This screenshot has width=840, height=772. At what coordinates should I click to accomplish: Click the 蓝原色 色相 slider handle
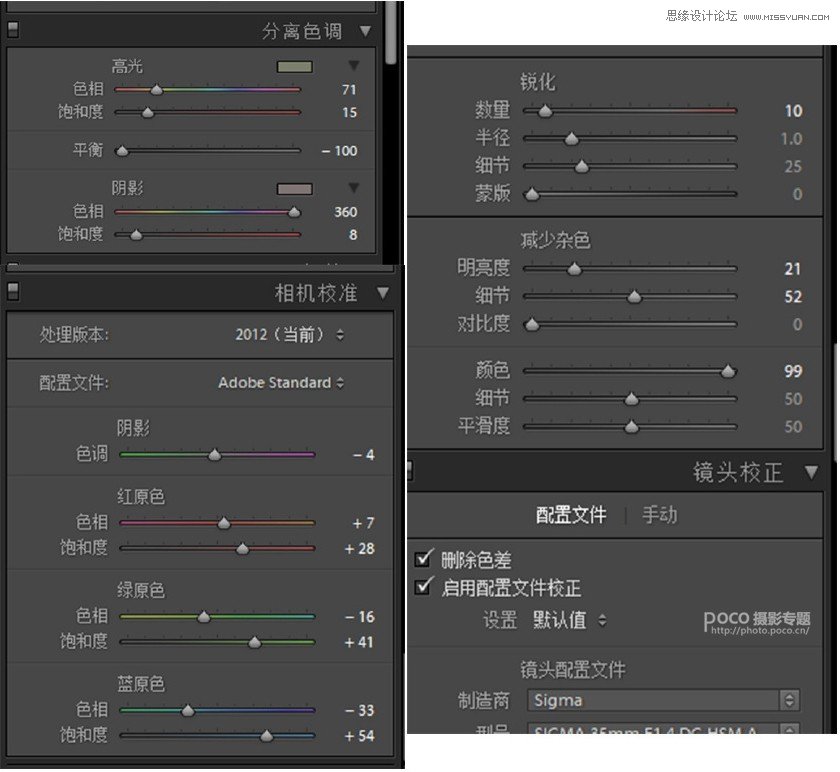(188, 710)
